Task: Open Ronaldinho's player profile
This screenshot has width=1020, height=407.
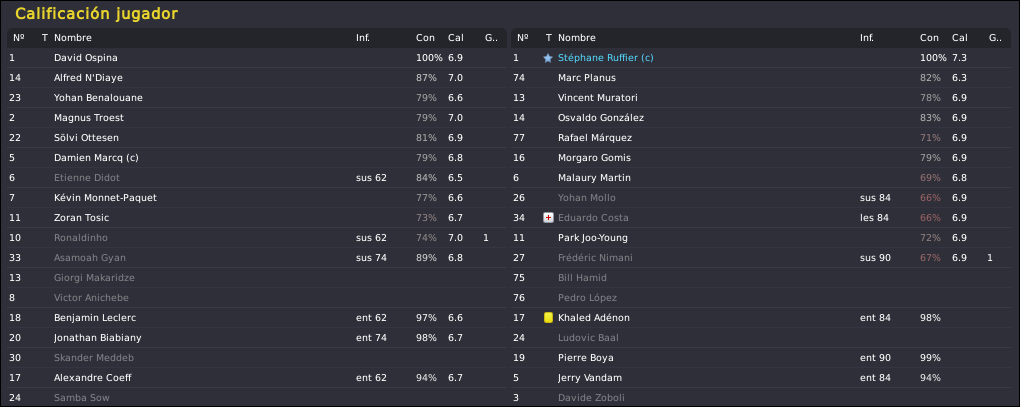Action: pos(81,238)
